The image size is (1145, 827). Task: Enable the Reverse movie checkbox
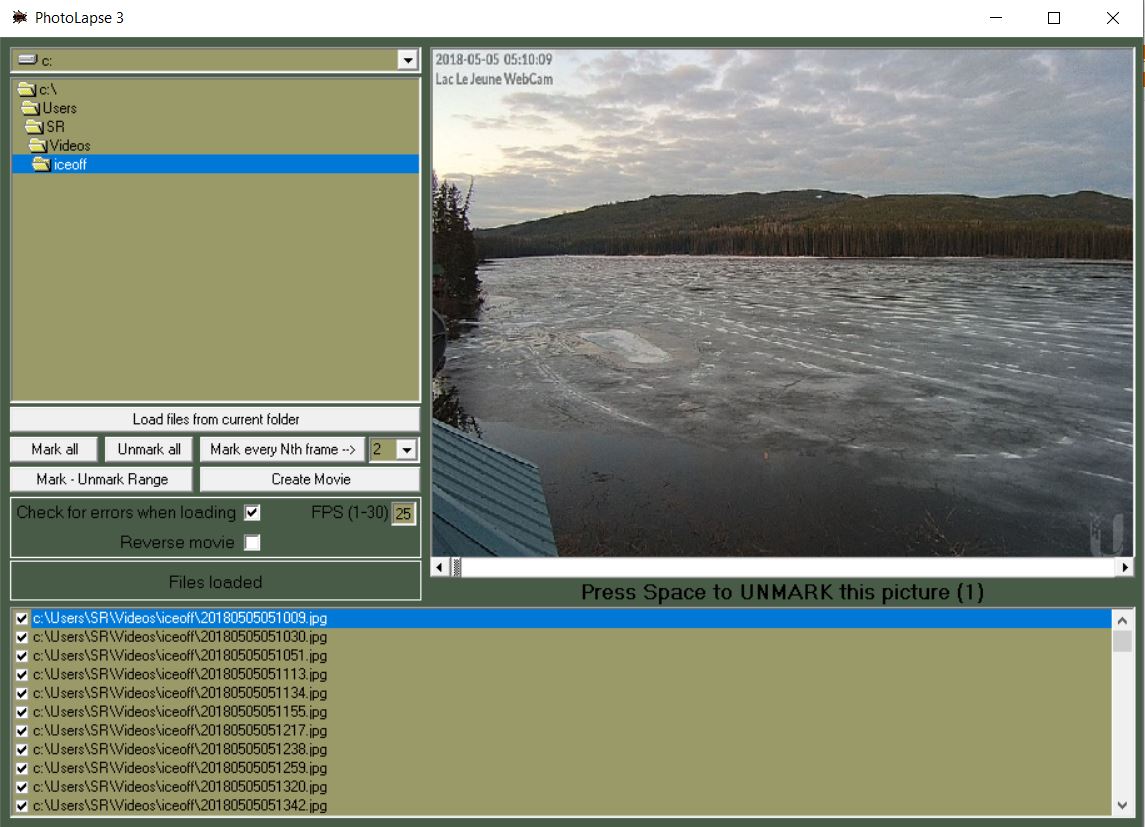click(x=253, y=540)
